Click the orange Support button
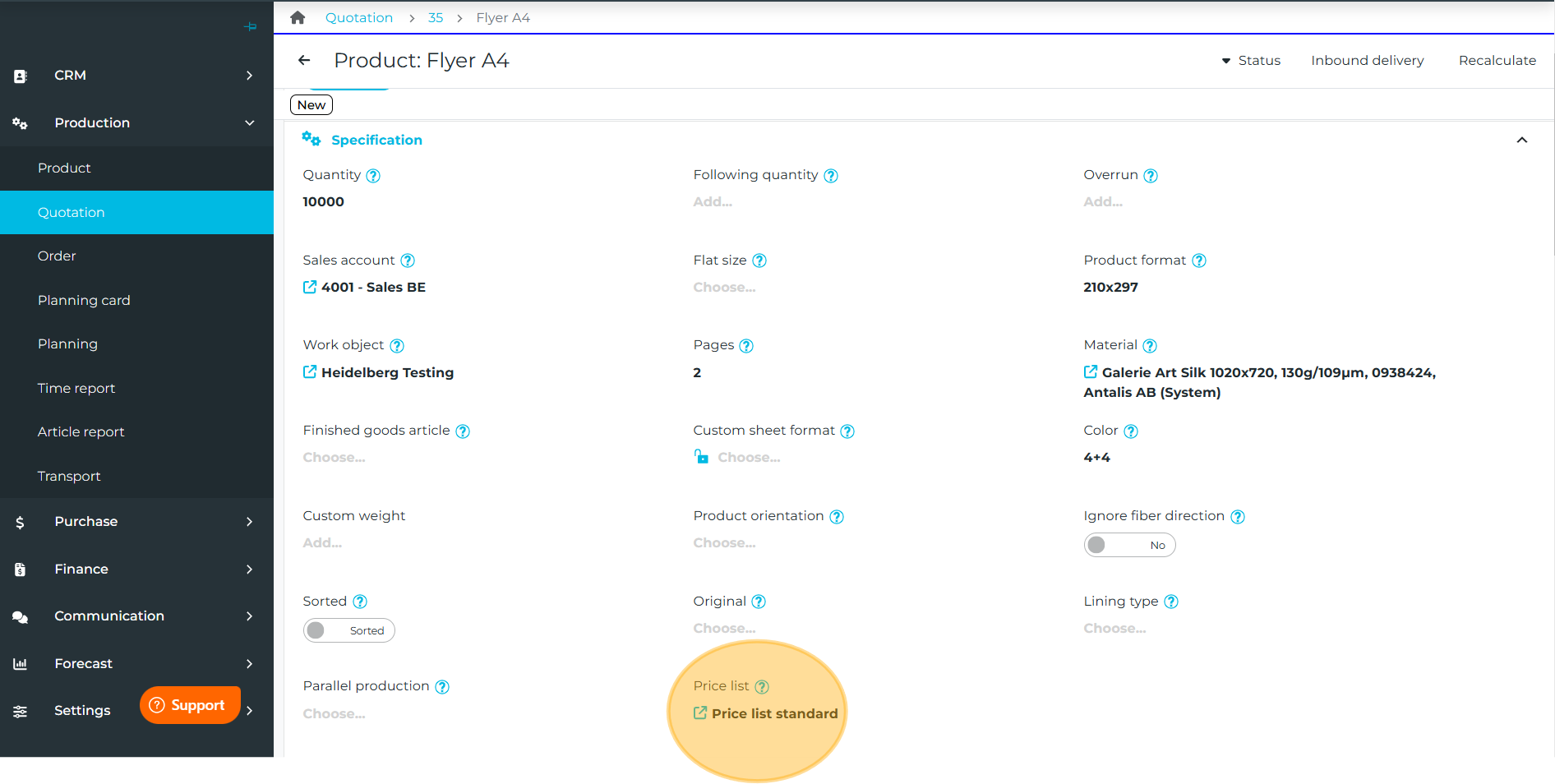This screenshot has height=784, width=1555. click(190, 705)
